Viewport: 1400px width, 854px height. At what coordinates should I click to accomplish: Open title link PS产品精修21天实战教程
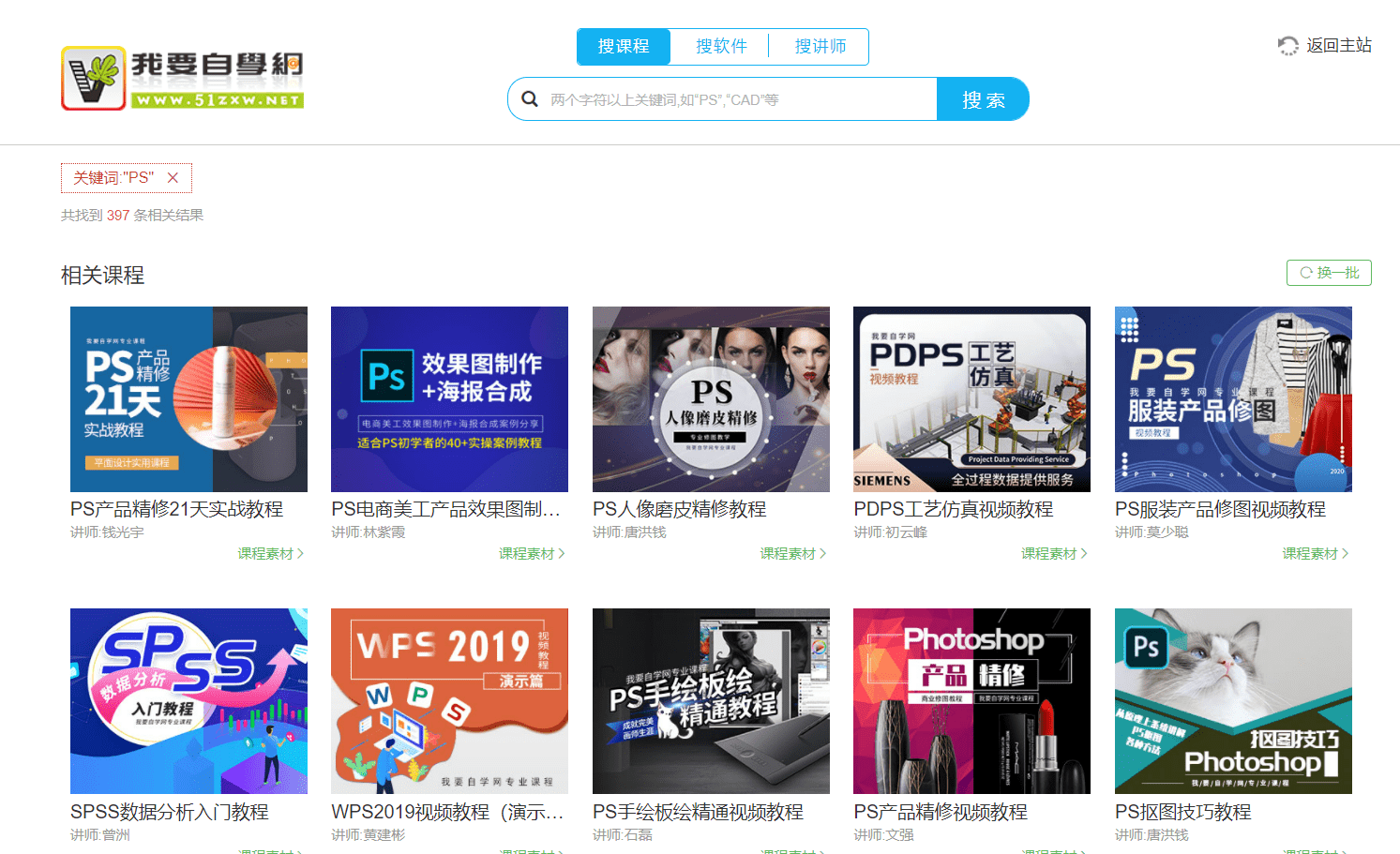click(x=176, y=509)
